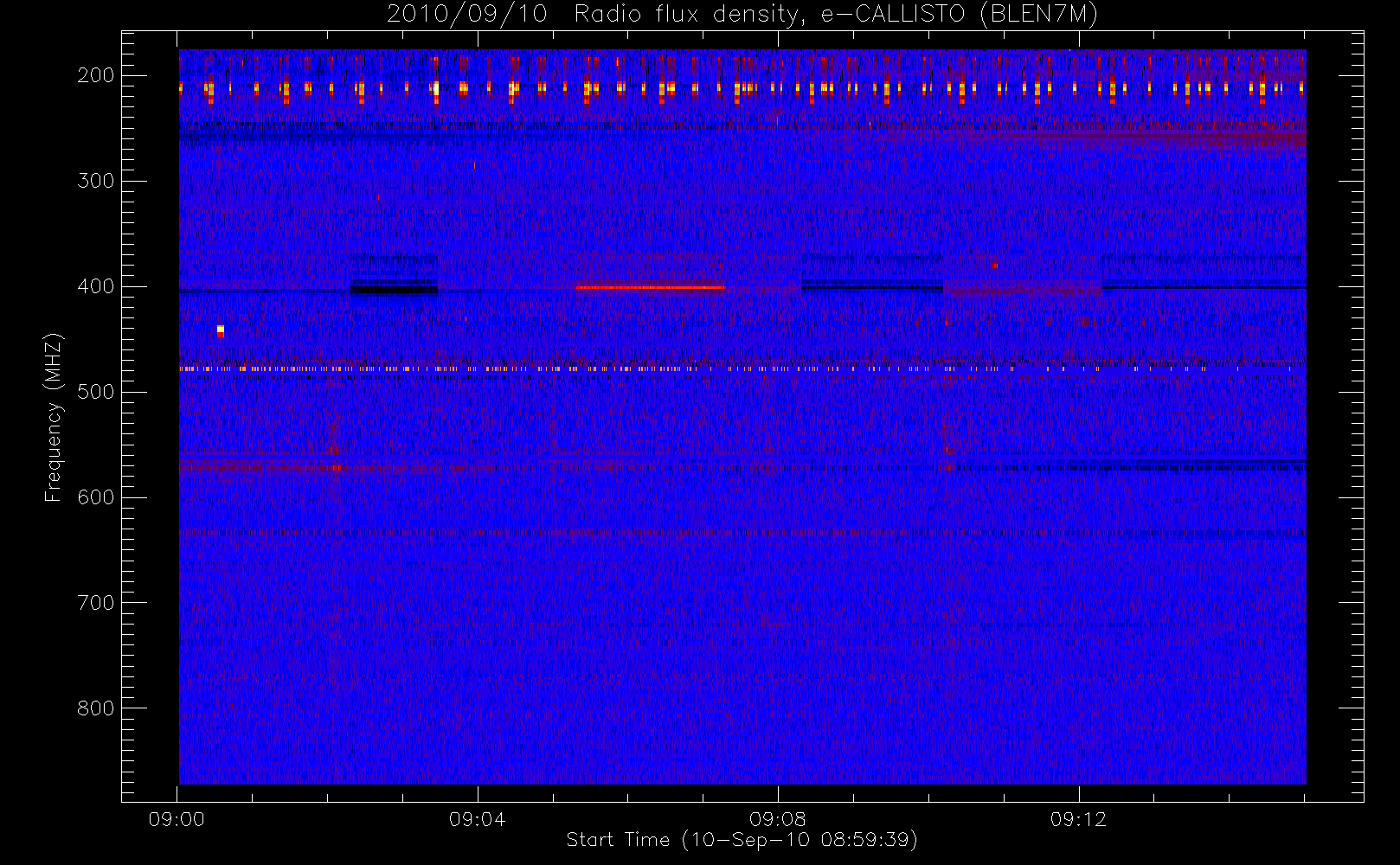1400x865 pixels.
Task: Click the '500' frequency tick label
Action: pos(96,392)
